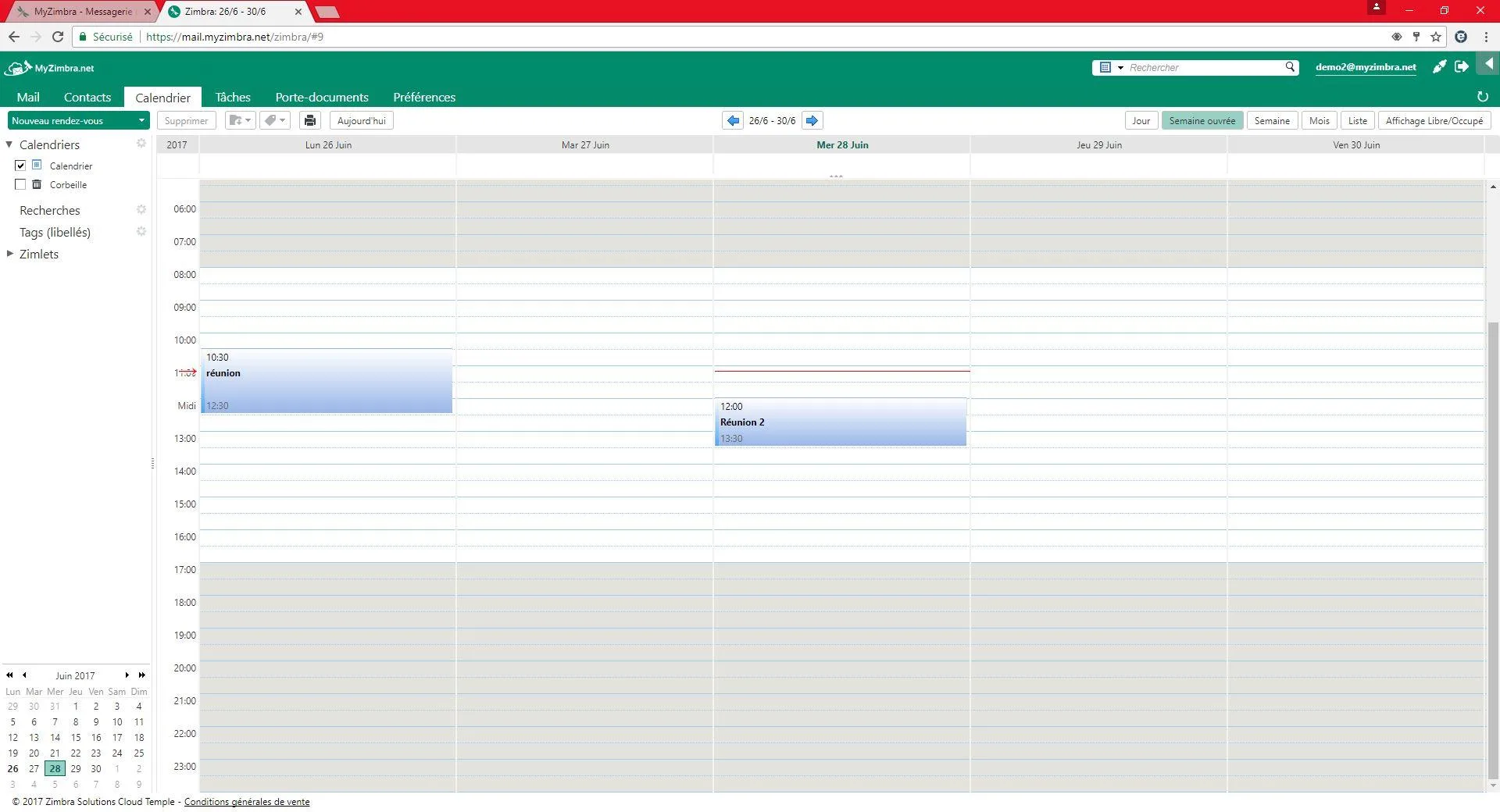Open the Affichage Libre/Occupé view
This screenshot has width=1500, height=812.
1434,120
